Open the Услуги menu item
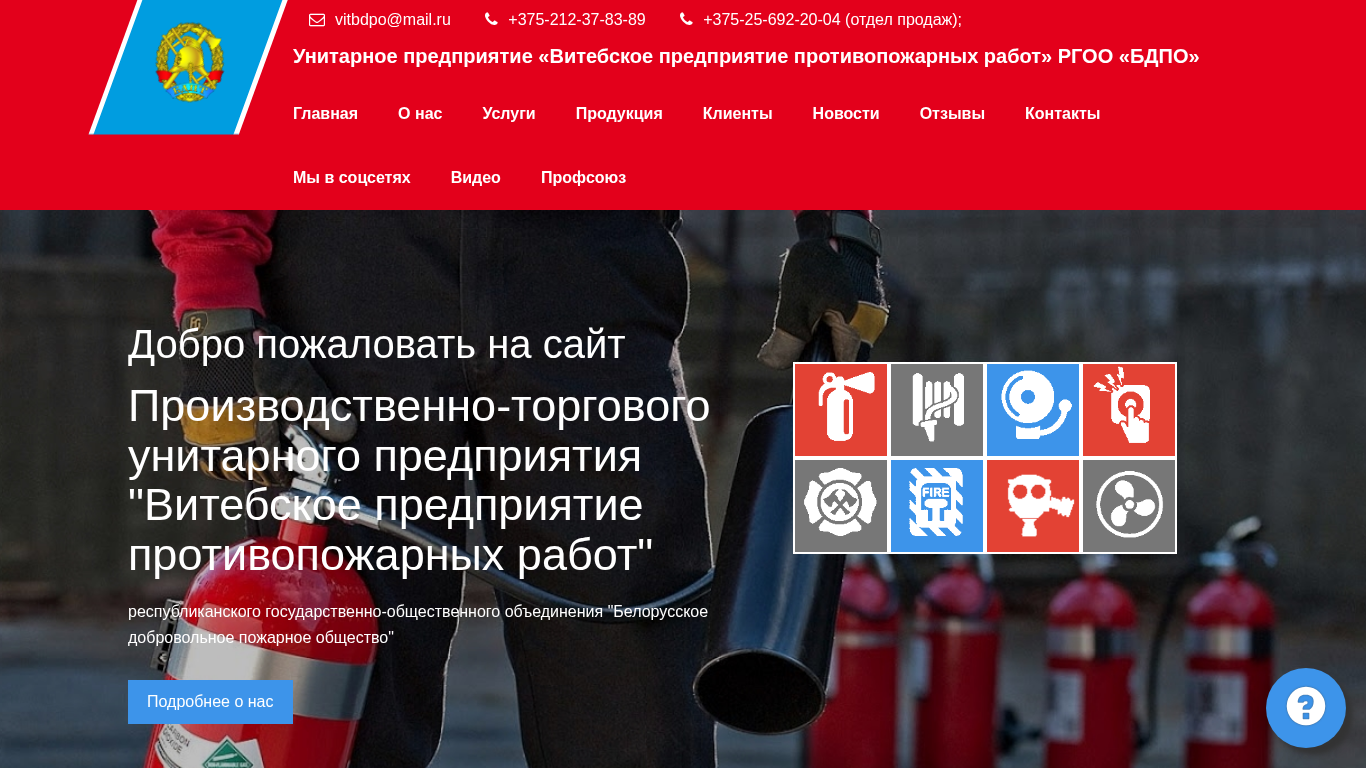This screenshot has height=768, width=1366. pyautogui.click(x=509, y=114)
